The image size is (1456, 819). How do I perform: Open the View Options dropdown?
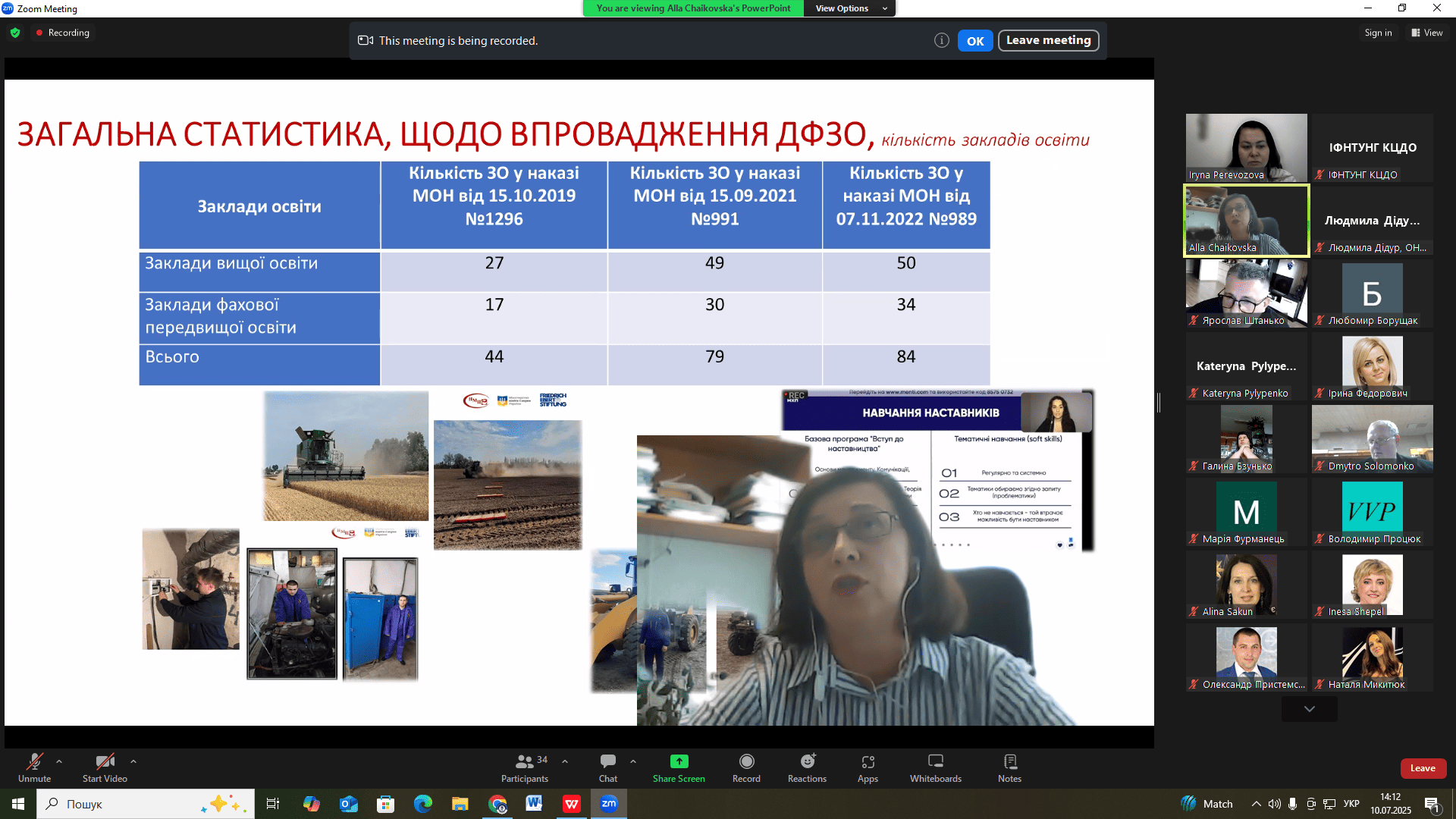[849, 8]
